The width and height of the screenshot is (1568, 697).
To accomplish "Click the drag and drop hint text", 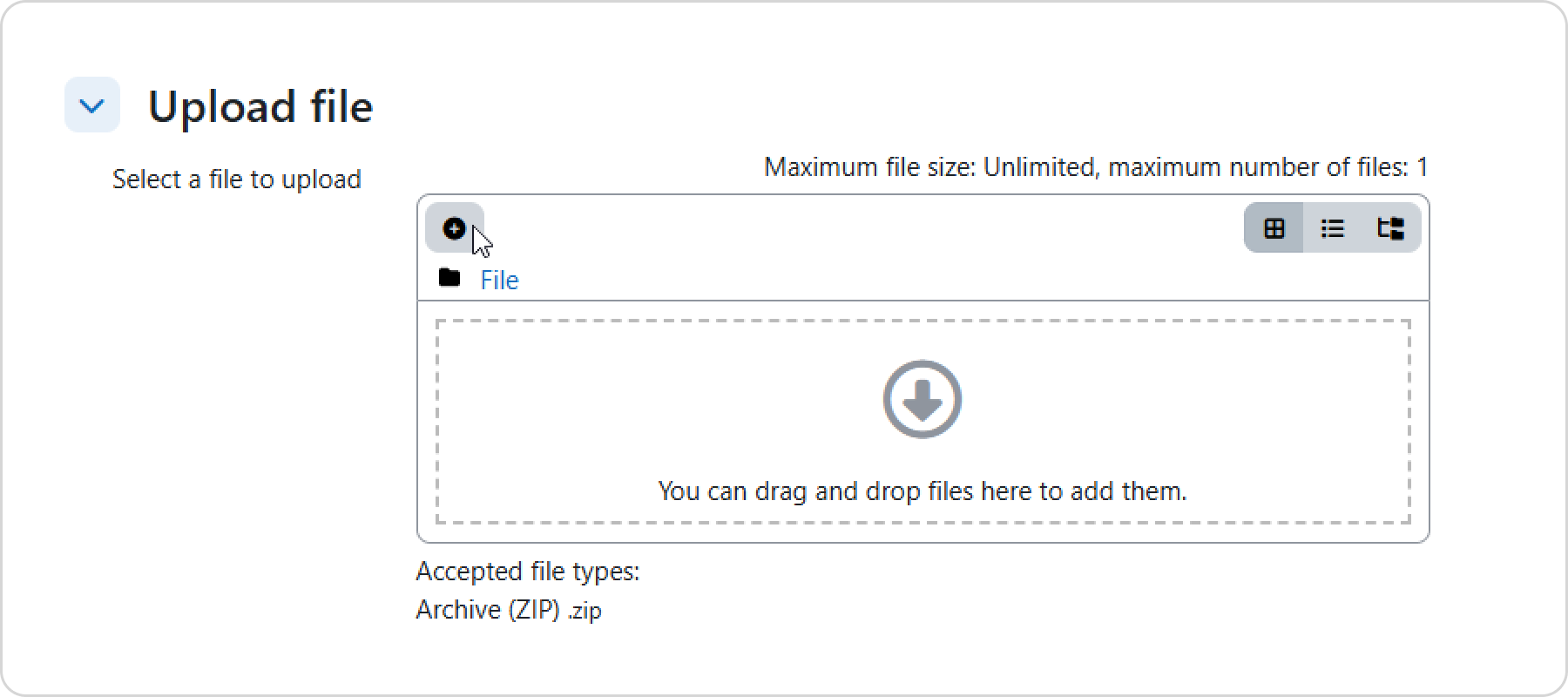I will coord(922,491).
